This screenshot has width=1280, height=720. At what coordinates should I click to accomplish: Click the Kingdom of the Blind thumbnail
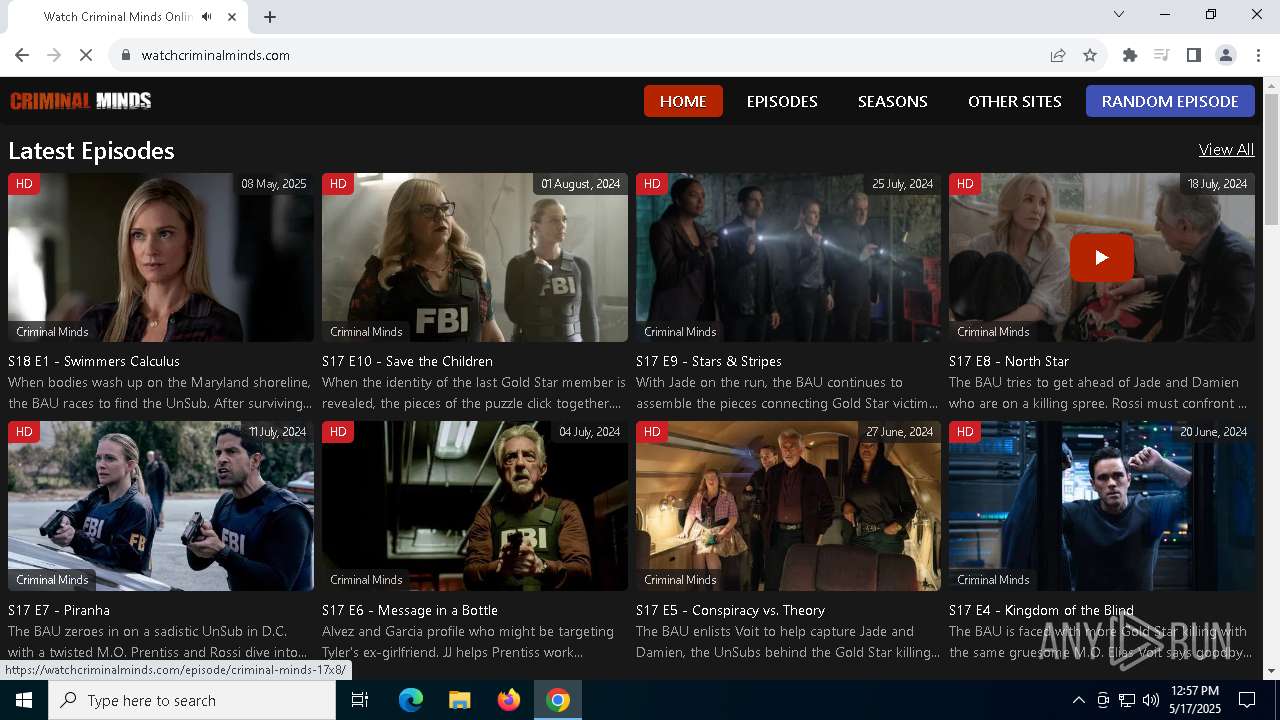pyautogui.click(x=1102, y=506)
